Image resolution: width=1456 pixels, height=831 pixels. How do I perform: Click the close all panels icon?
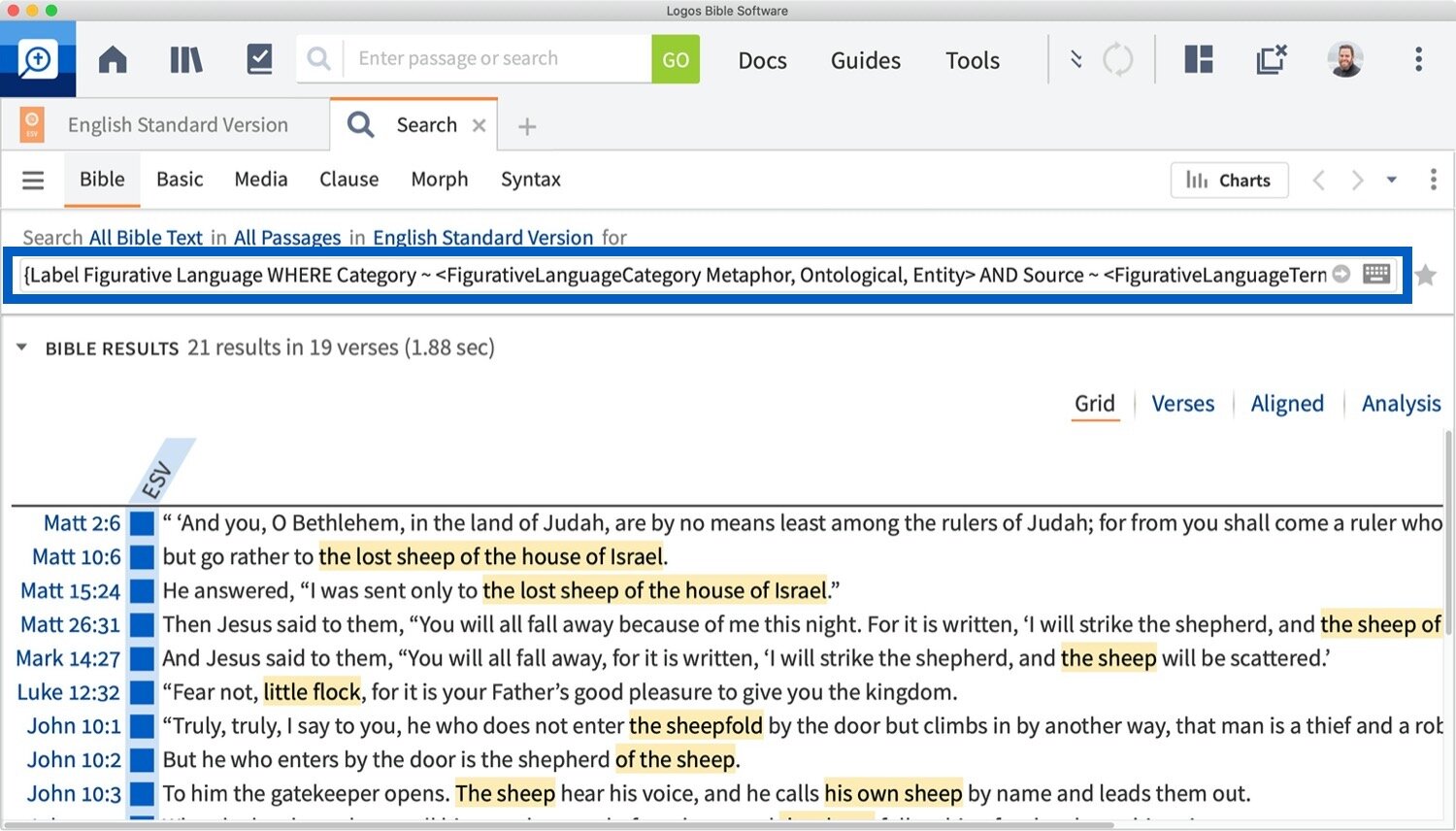(1271, 59)
